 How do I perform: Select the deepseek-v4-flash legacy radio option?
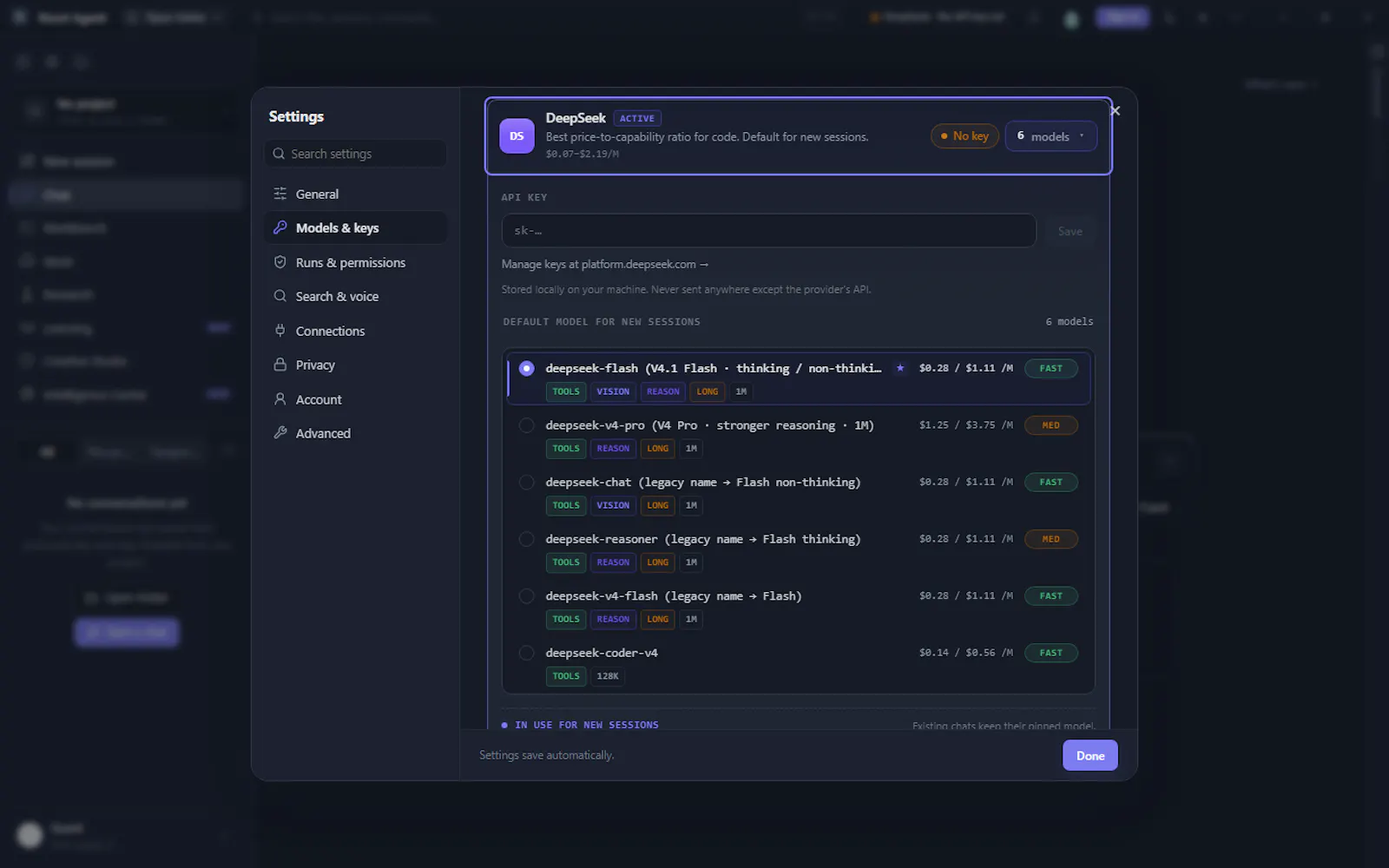coord(526,596)
